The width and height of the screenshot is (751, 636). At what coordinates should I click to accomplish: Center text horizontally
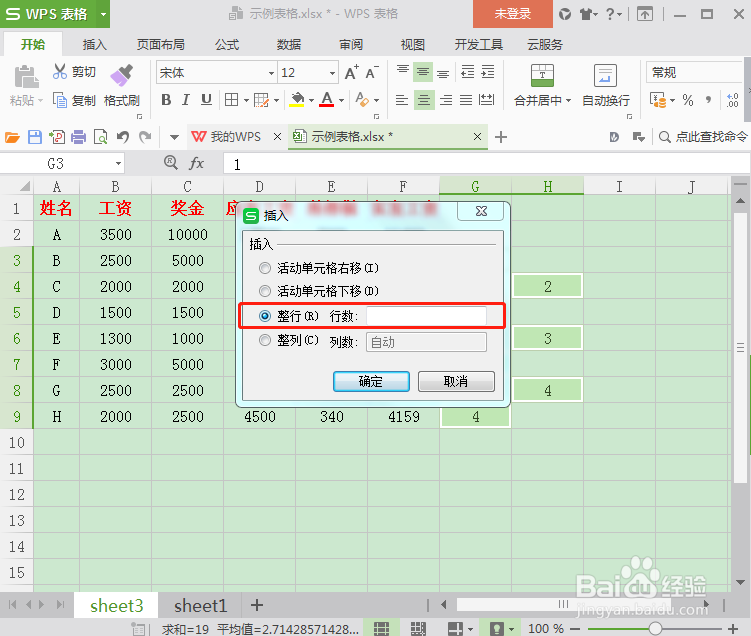click(x=423, y=100)
